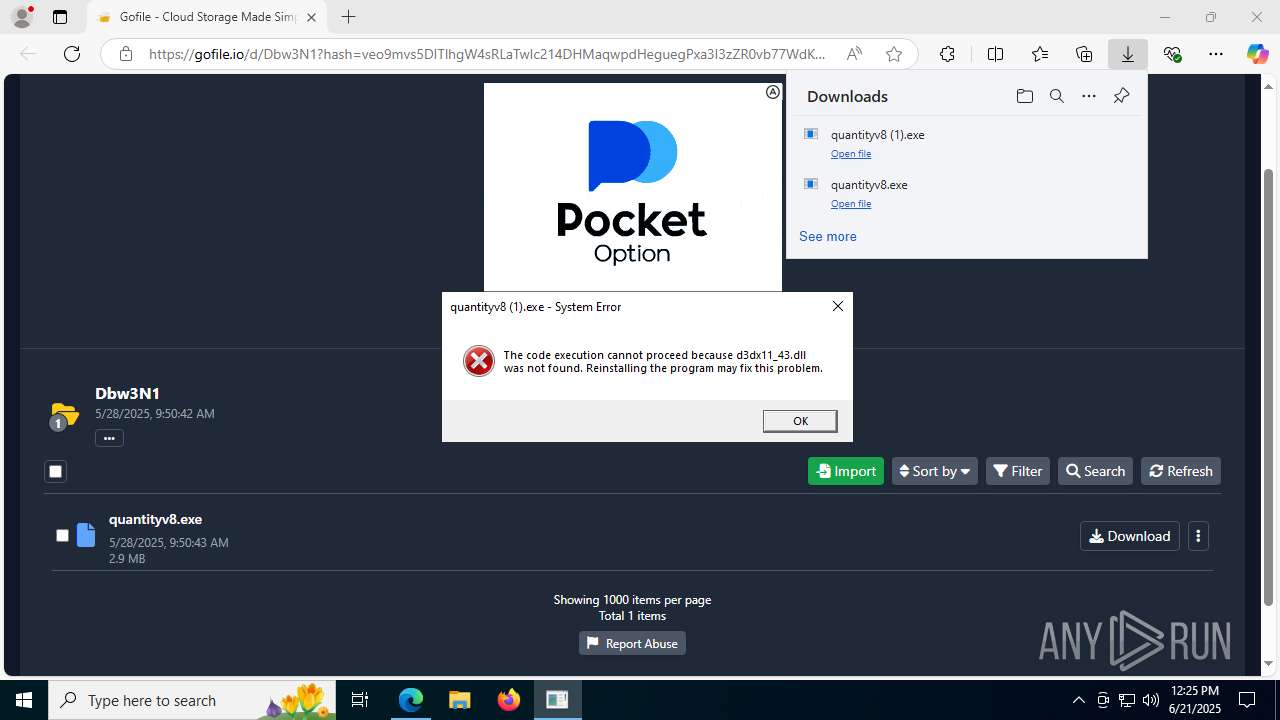
Task: Select quantityv8 (1).exe download entry
Action: [967, 143]
